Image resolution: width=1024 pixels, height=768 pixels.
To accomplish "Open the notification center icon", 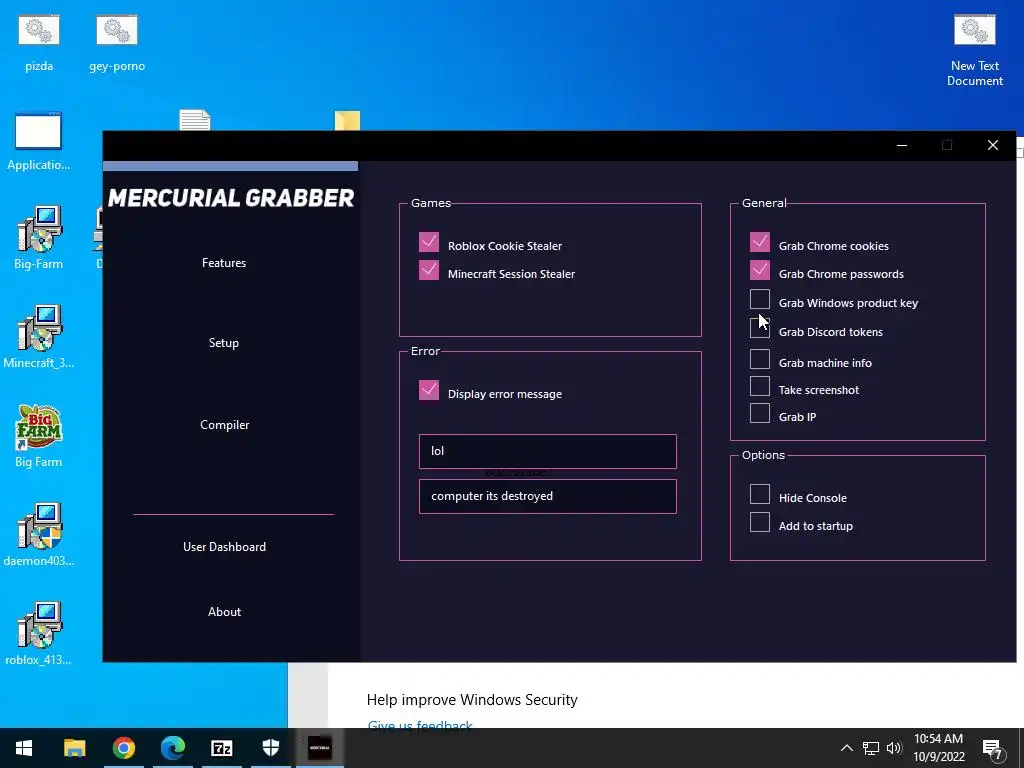I will [x=993, y=748].
